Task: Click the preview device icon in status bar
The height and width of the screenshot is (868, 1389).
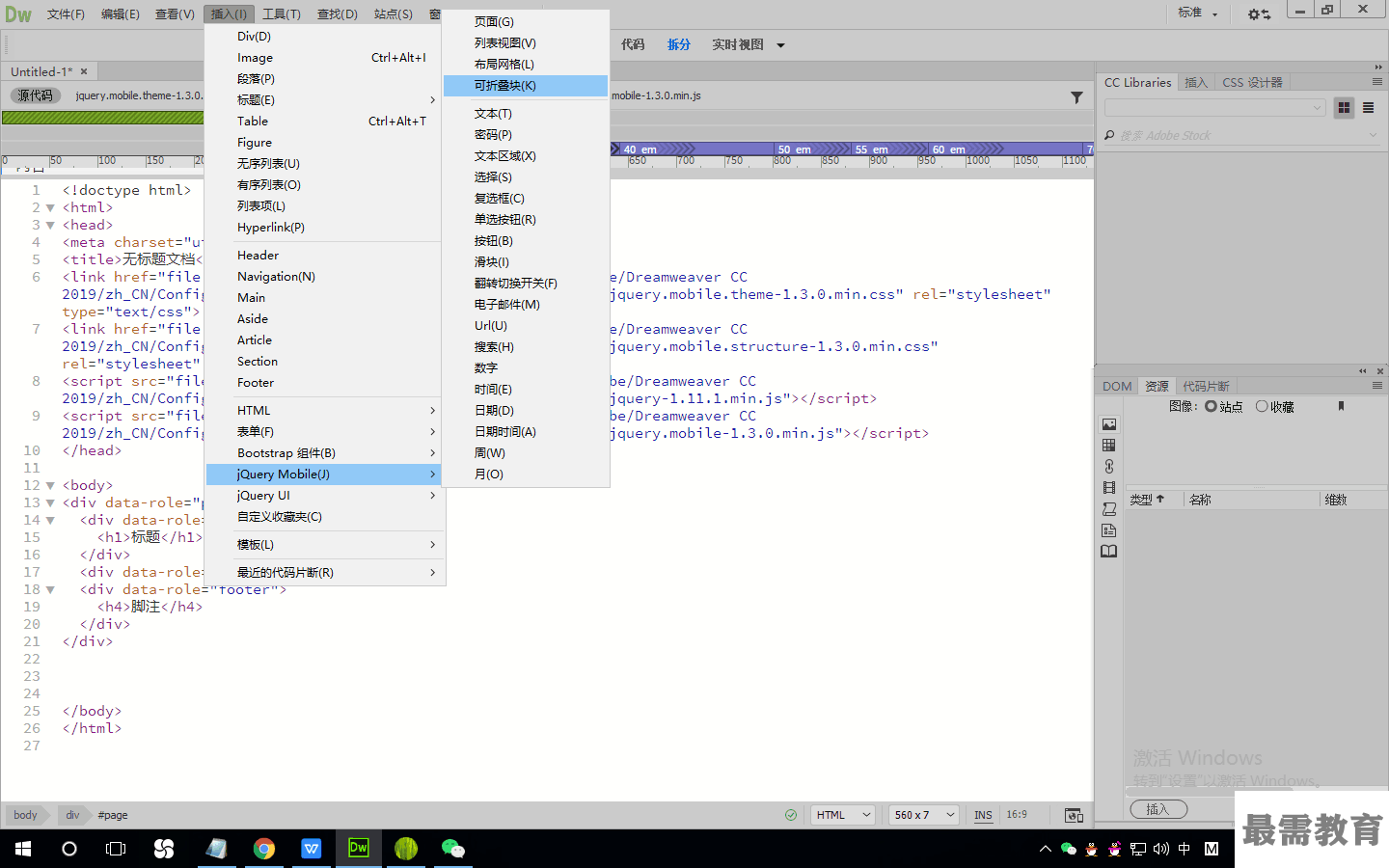Action: click(x=1074, y=815)
